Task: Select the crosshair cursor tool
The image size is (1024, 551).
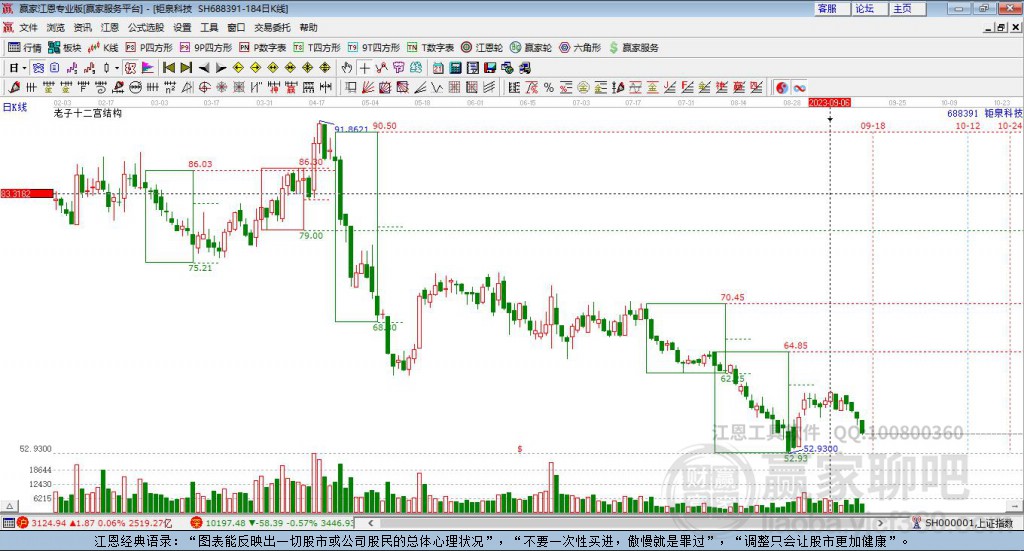Action: [364, 68]
